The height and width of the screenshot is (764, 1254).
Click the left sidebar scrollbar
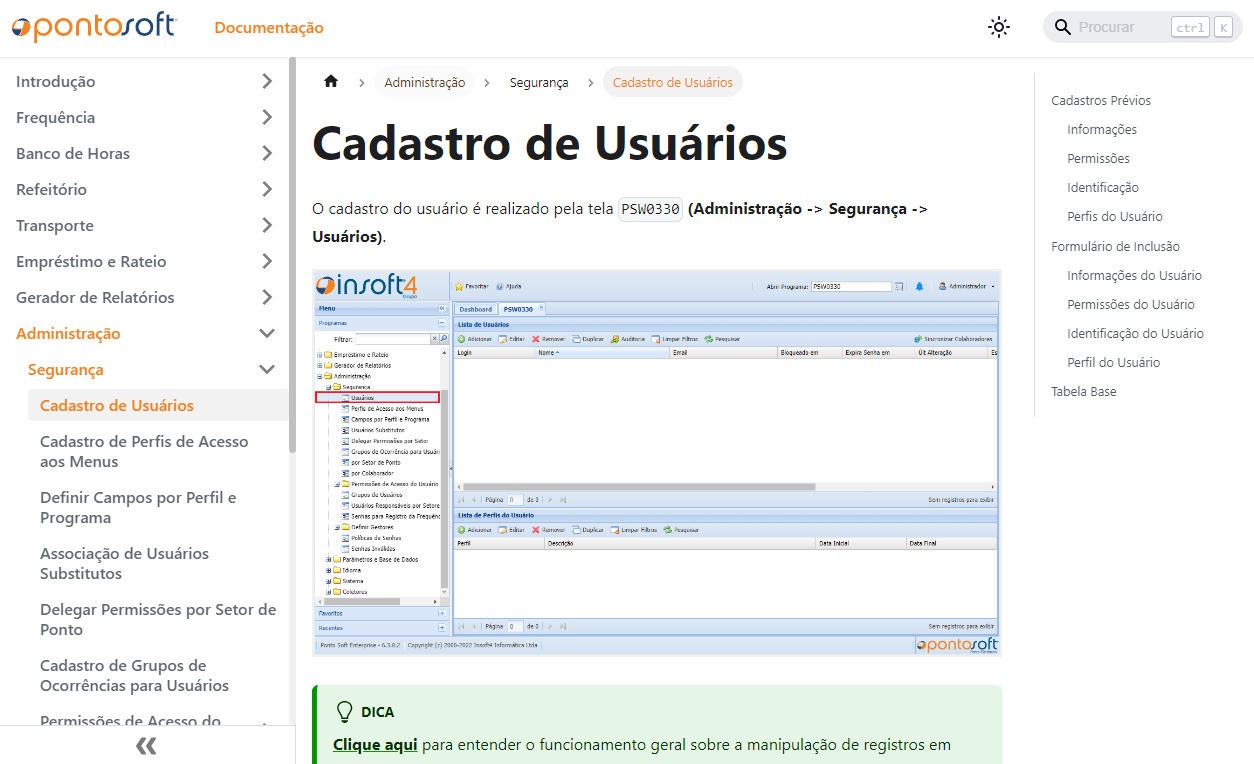[x=292, y=255]
